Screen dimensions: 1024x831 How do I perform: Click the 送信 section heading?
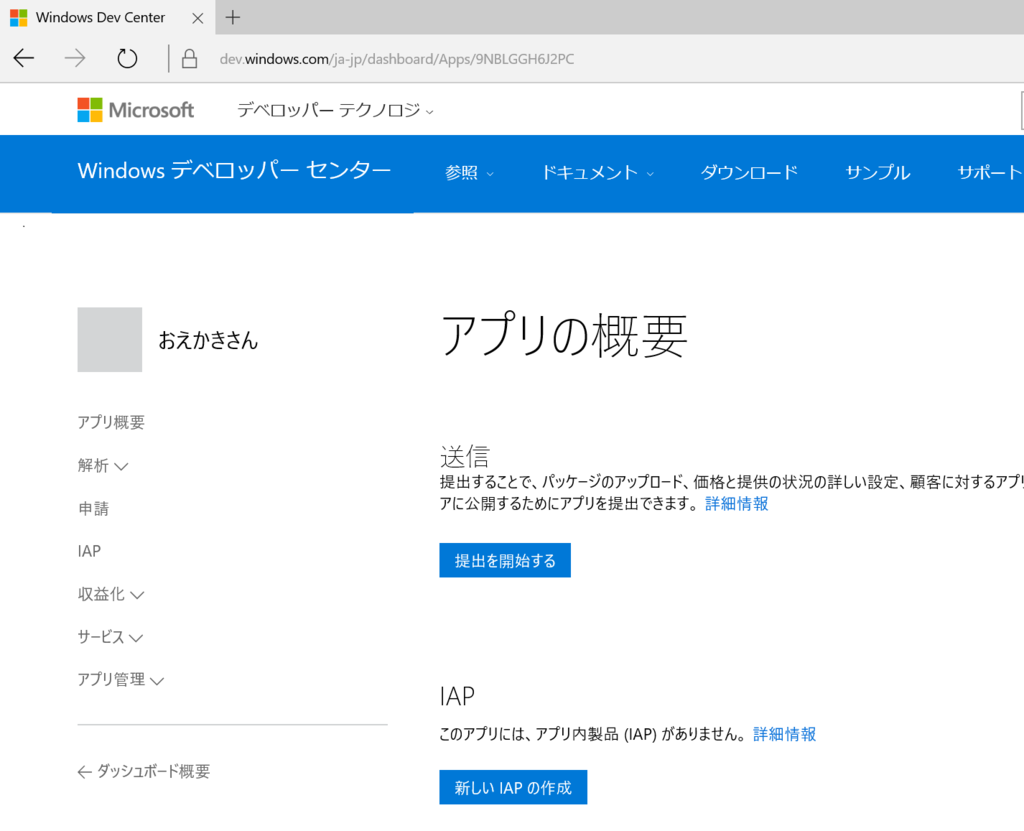coord(465,456)
